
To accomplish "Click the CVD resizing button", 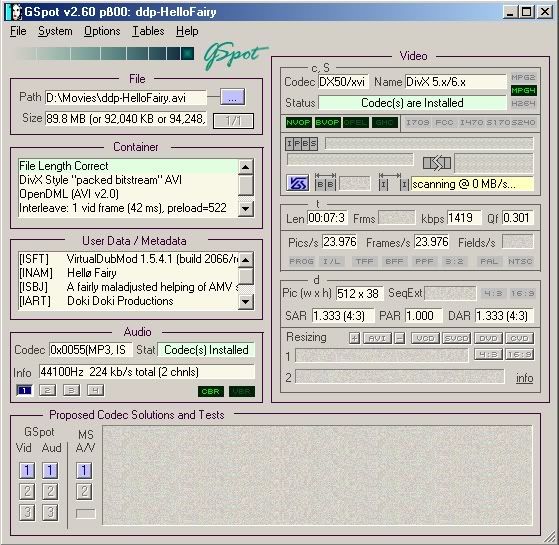I will click(519, 338).
